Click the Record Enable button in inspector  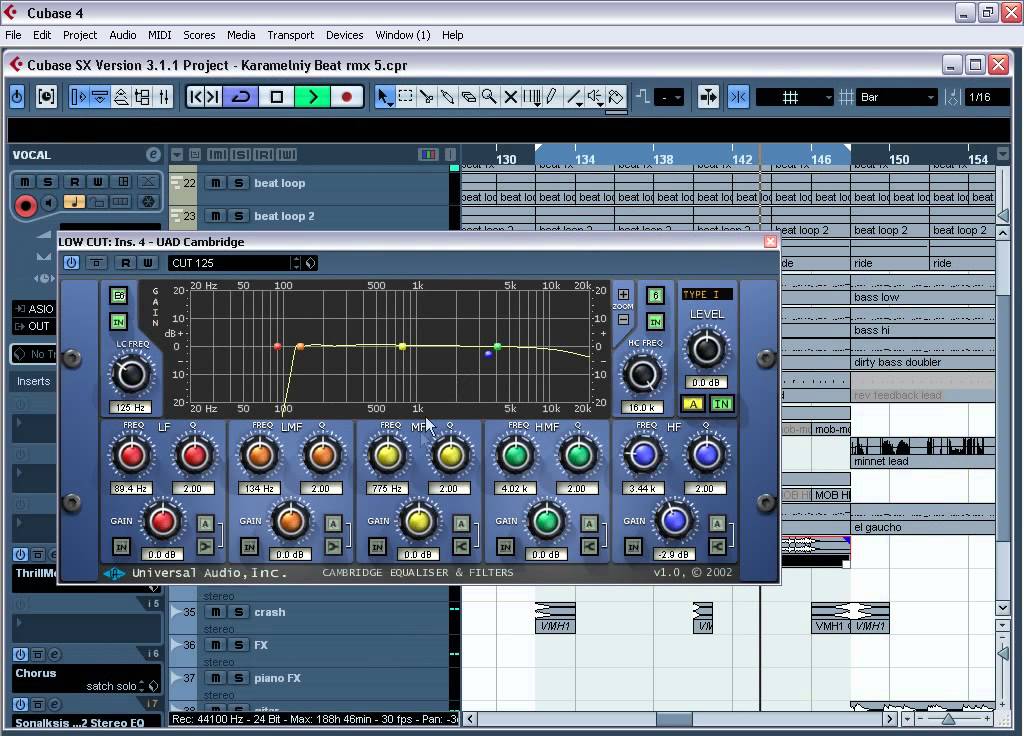tap(25, 206)
